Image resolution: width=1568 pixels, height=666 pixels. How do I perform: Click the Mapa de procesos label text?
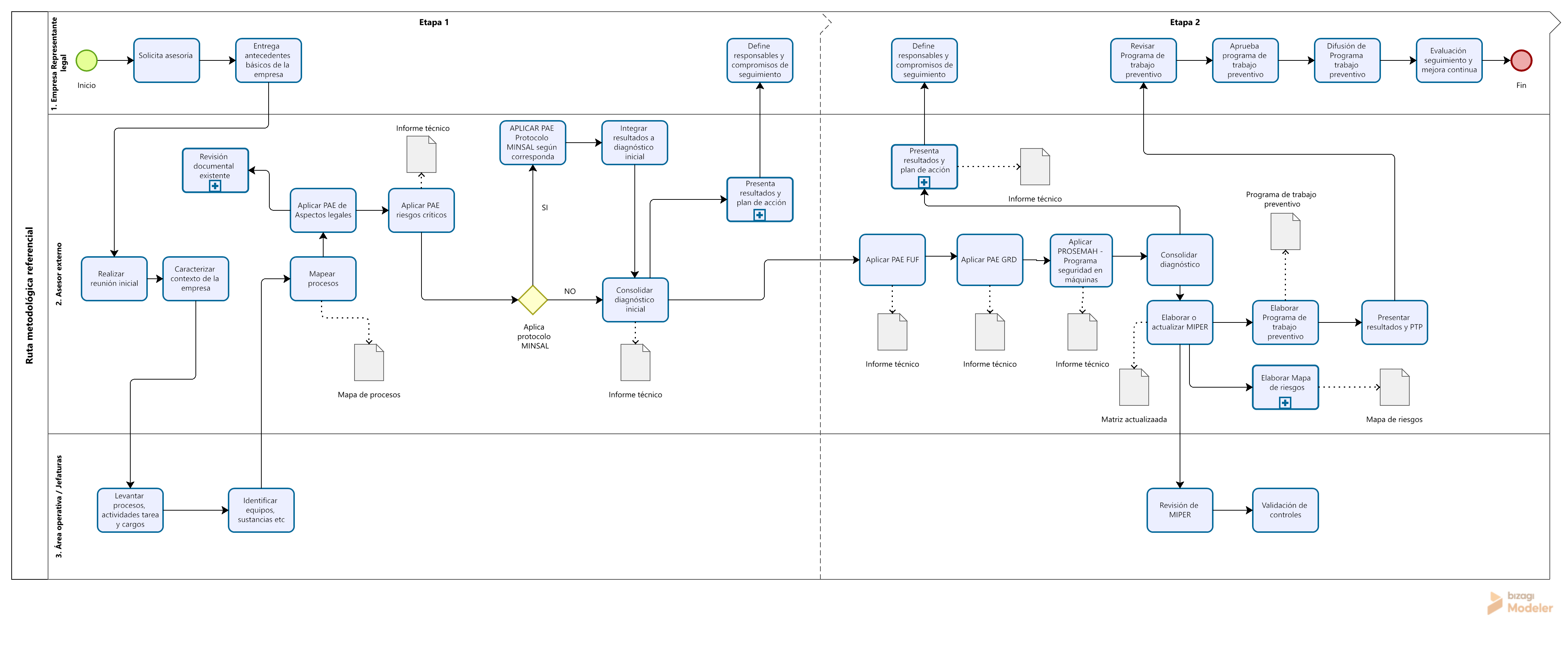pyautogui.click(x=369, y=395)
